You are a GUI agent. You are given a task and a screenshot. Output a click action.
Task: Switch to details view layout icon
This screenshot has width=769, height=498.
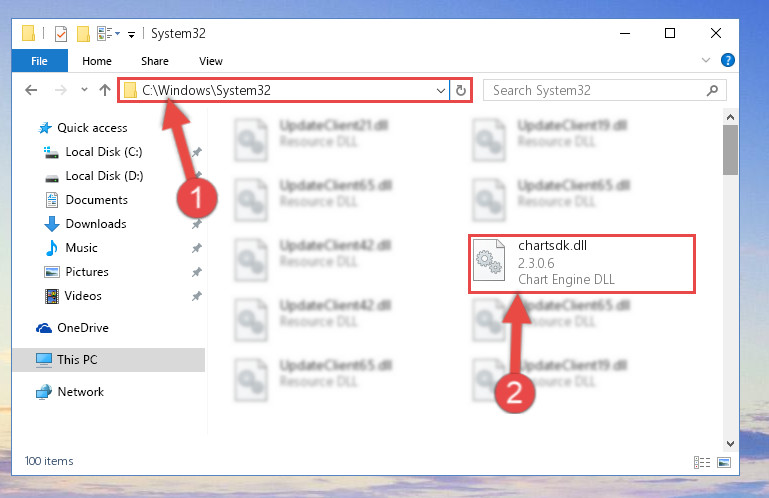702,462
